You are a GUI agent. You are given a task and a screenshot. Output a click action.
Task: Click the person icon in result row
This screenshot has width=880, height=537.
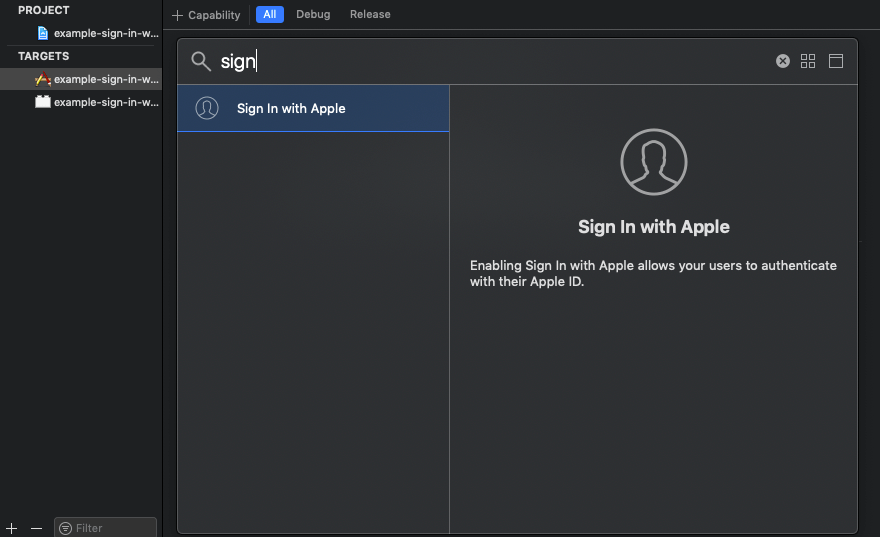click(207, 108)
